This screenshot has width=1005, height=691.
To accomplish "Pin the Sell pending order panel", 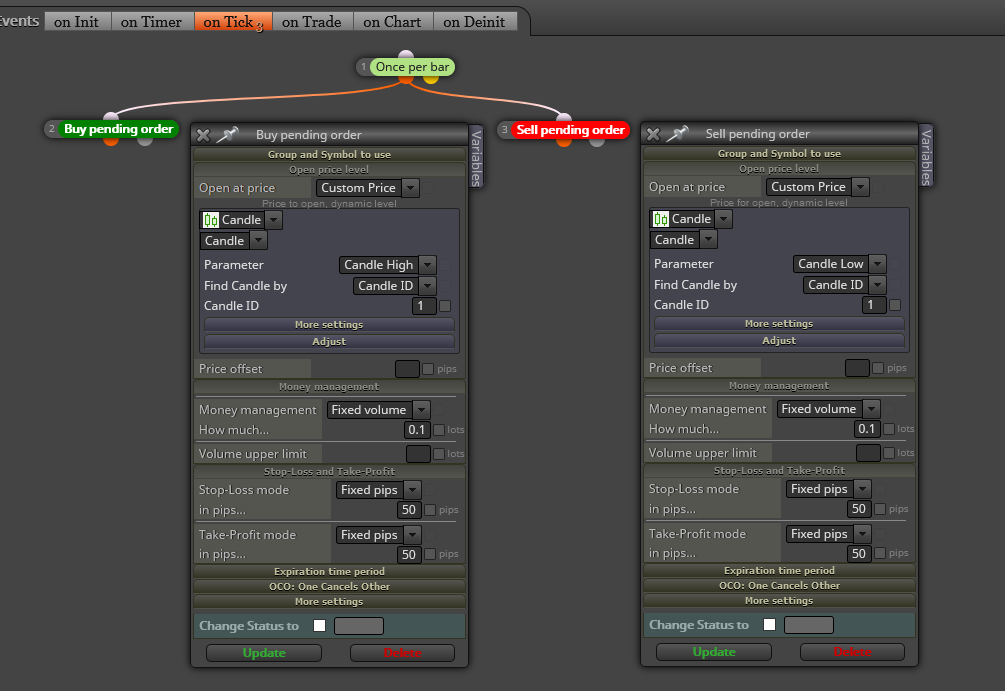I will pyautogui.click(x=677, y=133).
